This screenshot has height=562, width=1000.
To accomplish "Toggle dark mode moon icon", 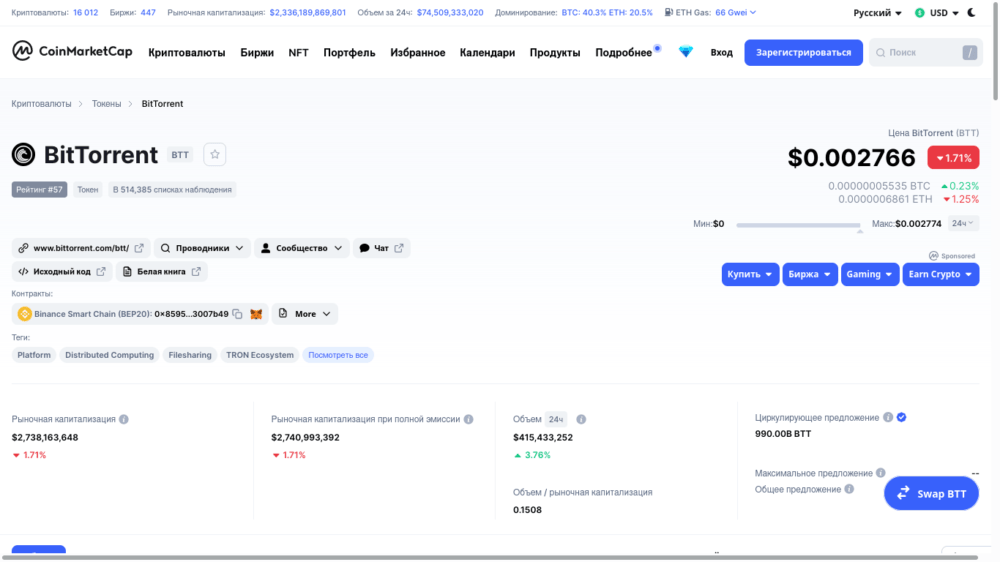I will (x=972, y=13).
